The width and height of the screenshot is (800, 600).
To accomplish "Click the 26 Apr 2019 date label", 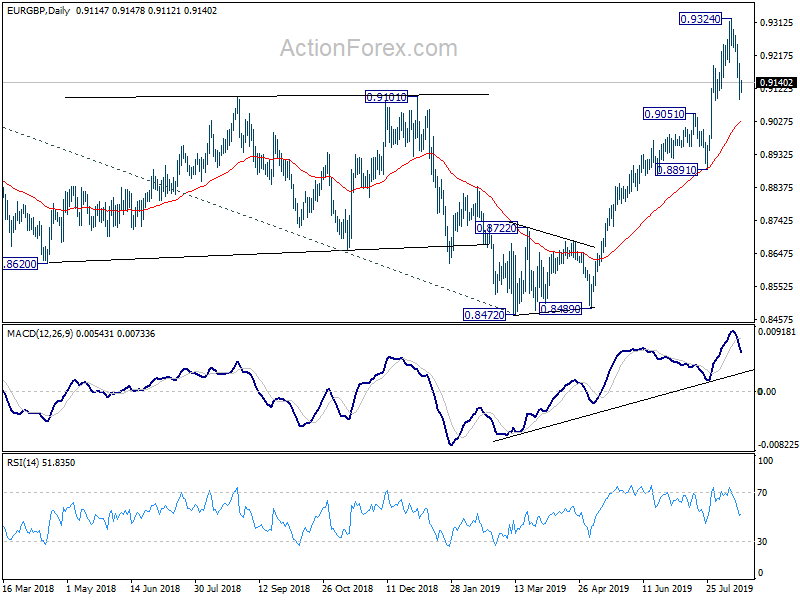I will point(604,589).
